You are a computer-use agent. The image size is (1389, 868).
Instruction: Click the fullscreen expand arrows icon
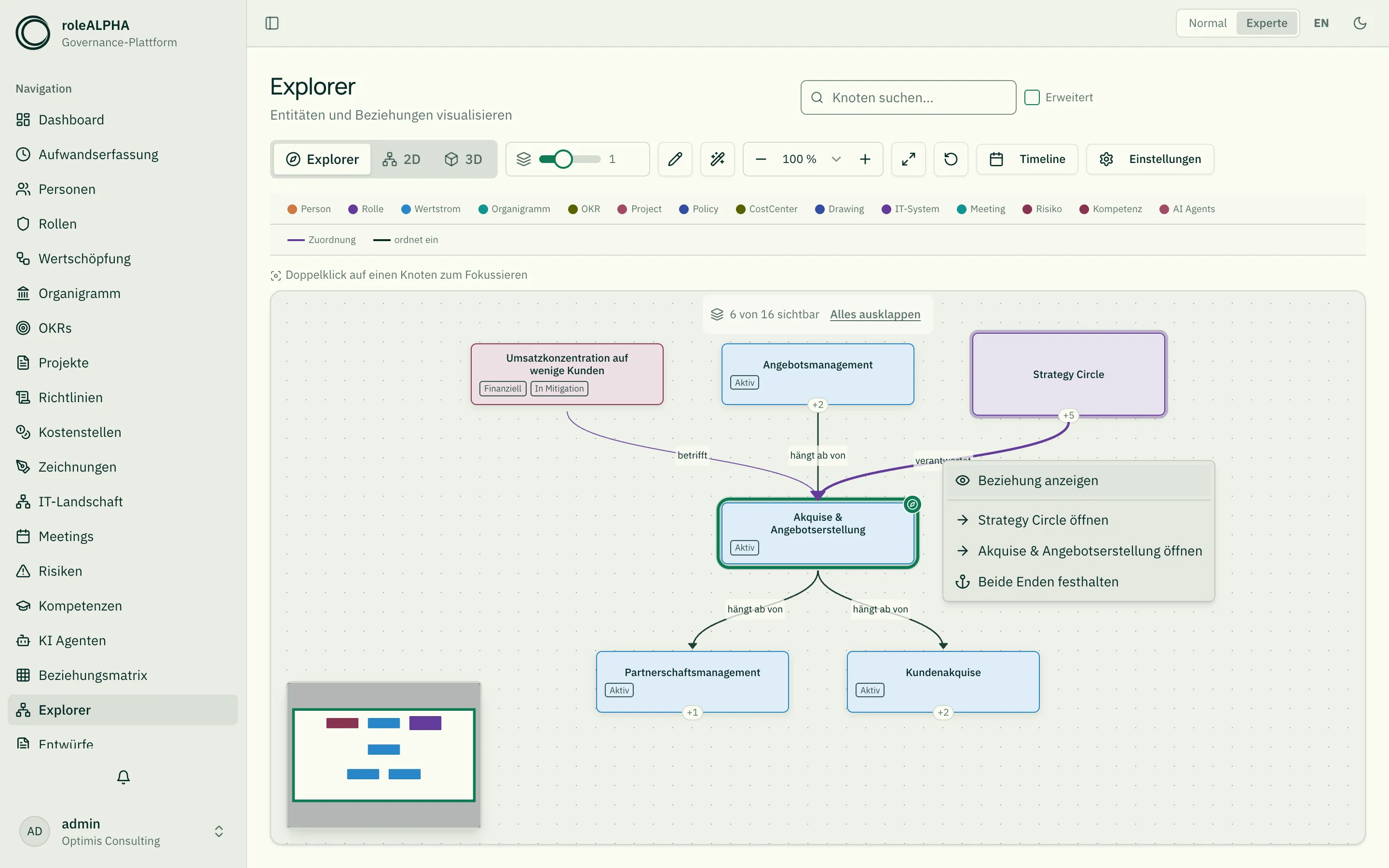coord(908,159)
